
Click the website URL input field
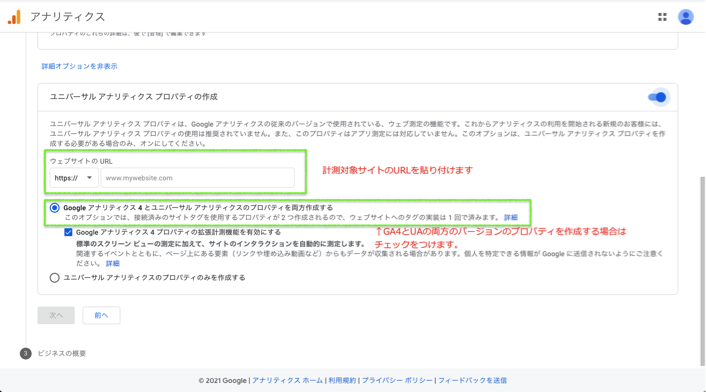click(x=198, y=178)
